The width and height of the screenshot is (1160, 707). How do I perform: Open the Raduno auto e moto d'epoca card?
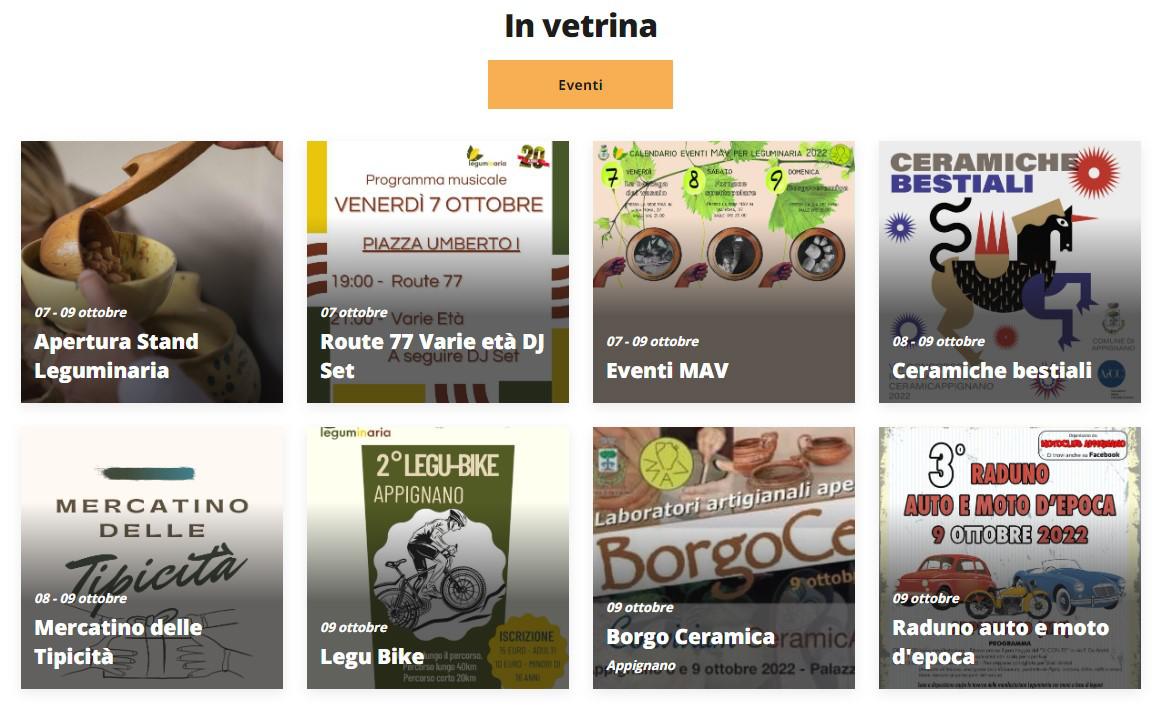click(x=1010, y=558)
